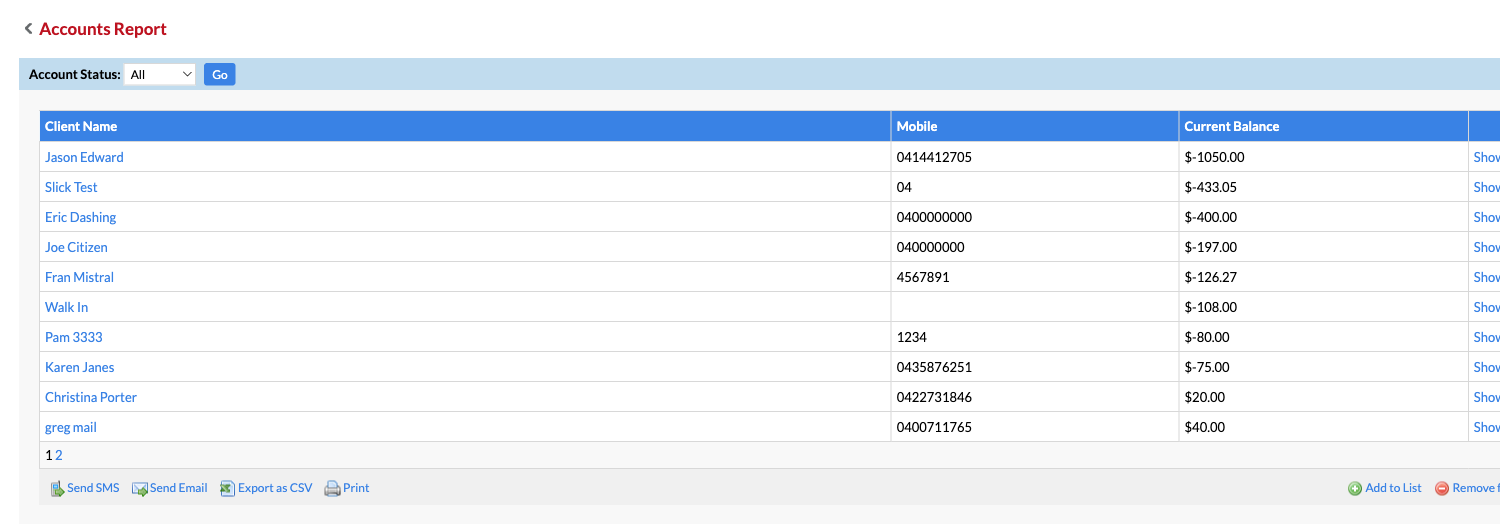Open the Accounts Report title link
Image resolution: width=1500 pixels, height=524 pixels.
(x=103, y=29)
